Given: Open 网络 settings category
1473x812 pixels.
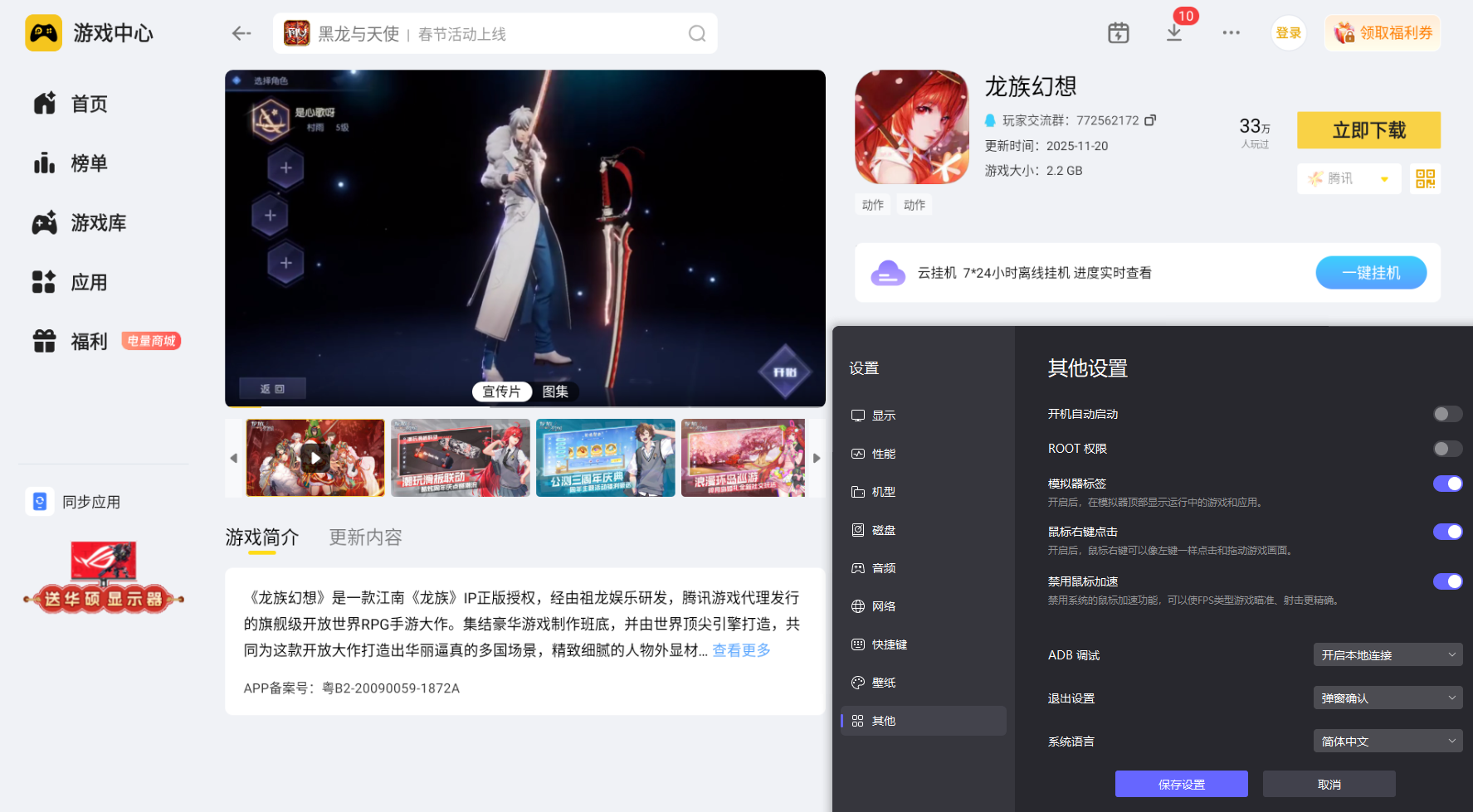Looking at the screenshot, I should [x=923, y=606].
